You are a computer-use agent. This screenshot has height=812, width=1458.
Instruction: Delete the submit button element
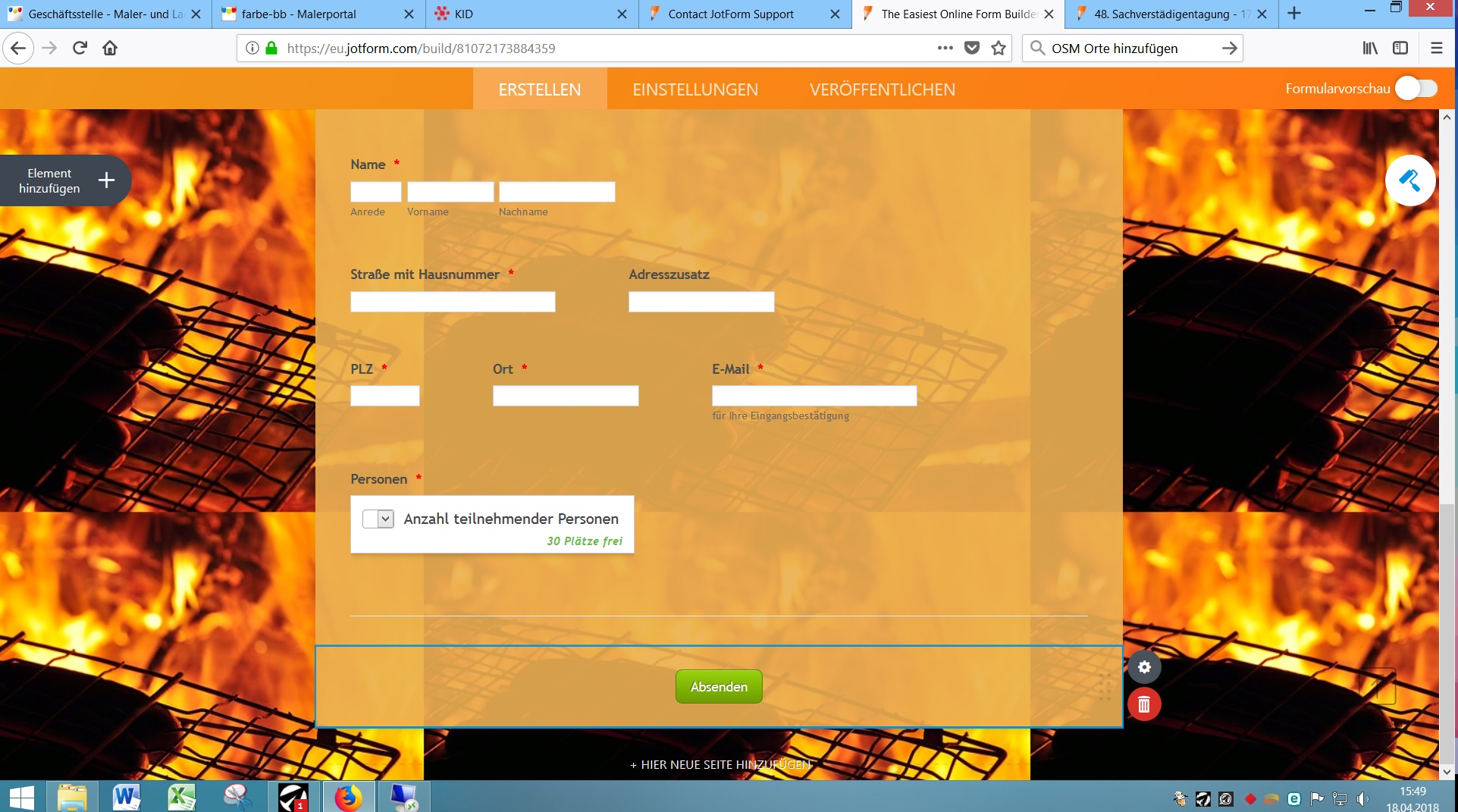pyautogui.click(x=1144, y=704)
